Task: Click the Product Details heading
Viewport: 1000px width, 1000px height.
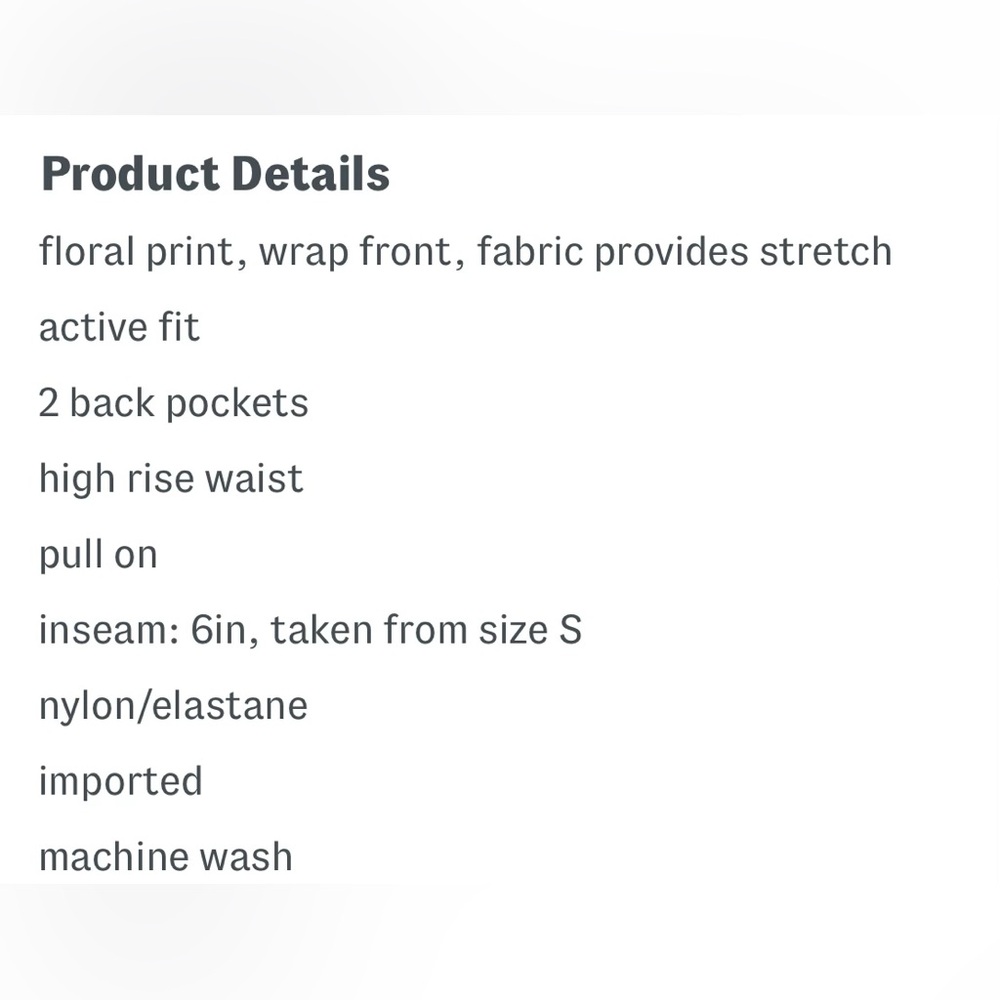Action: tap(215, 173)
